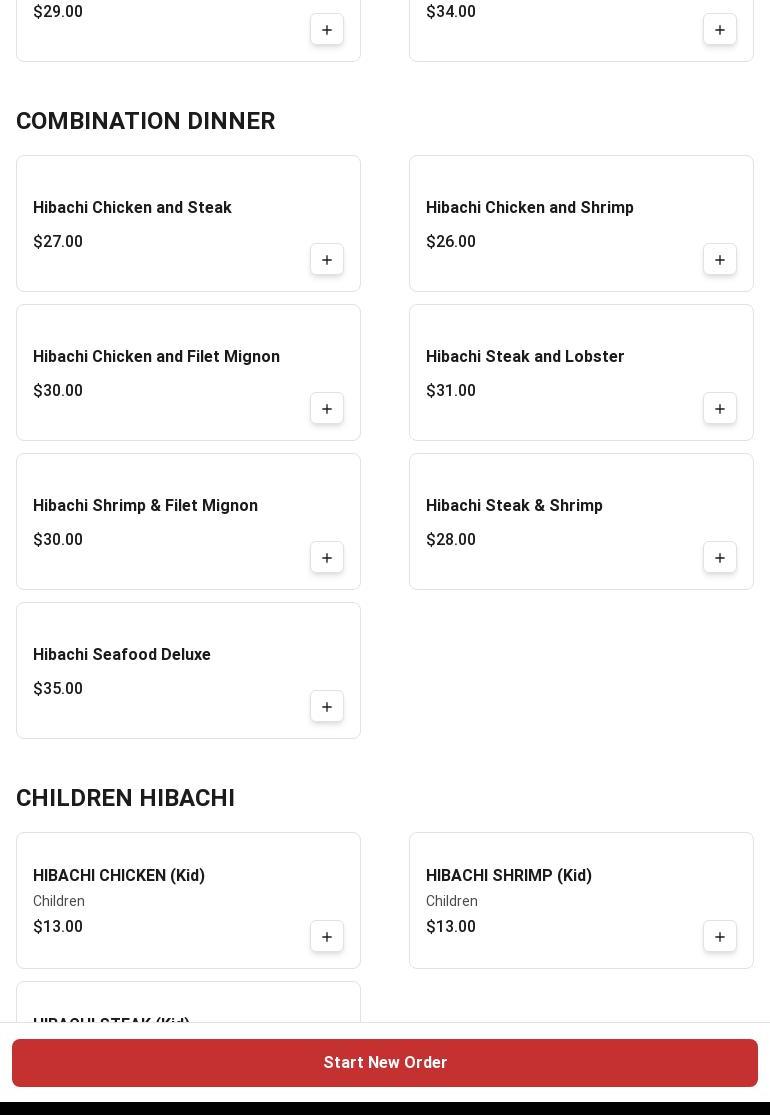This screenshot has height=1115, width=770.
Task: Open partially visible HIBACHI STEAK (Kid) card
Action: coord(188,1003)
